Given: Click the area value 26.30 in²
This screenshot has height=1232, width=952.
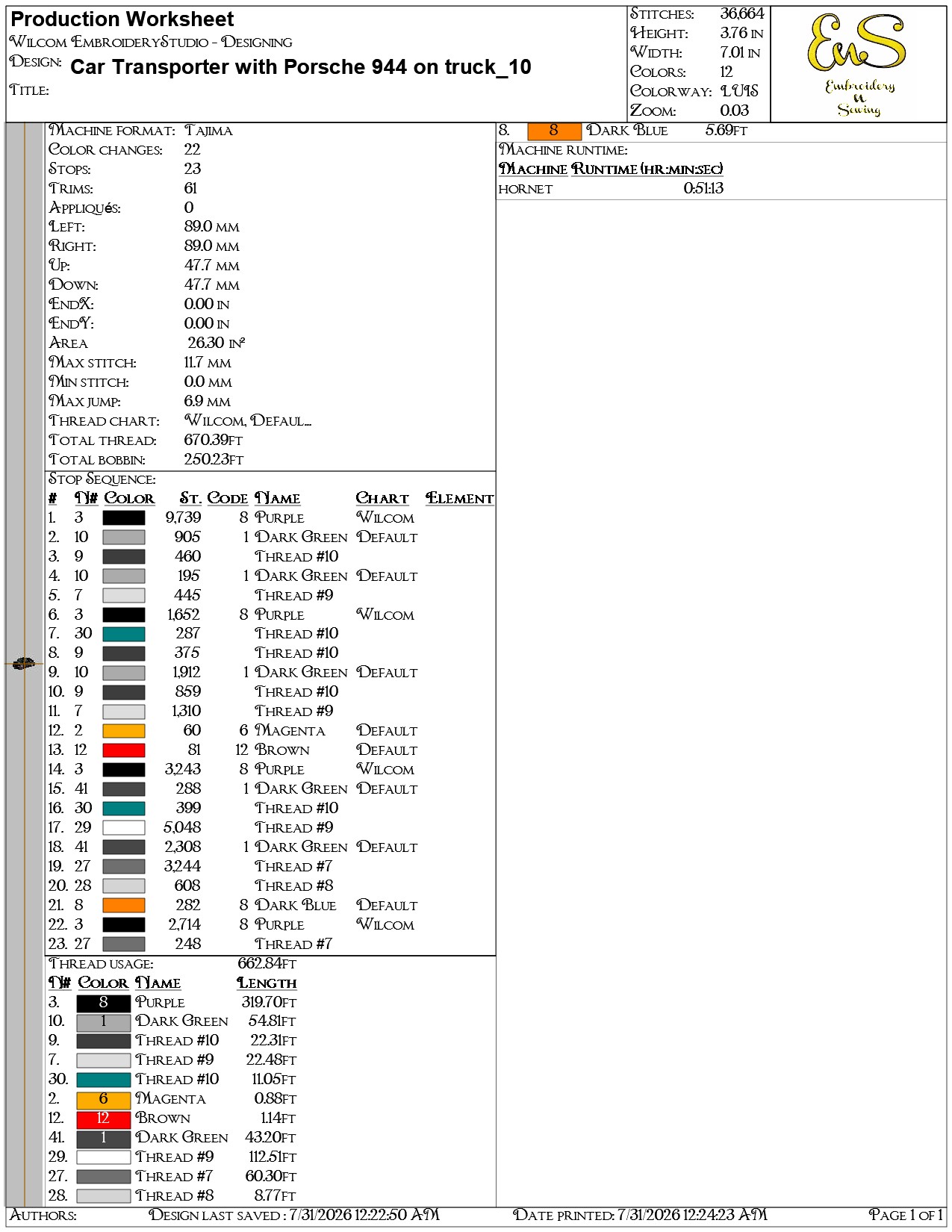Looking at the screenshot, I should (x=216, y=343).
